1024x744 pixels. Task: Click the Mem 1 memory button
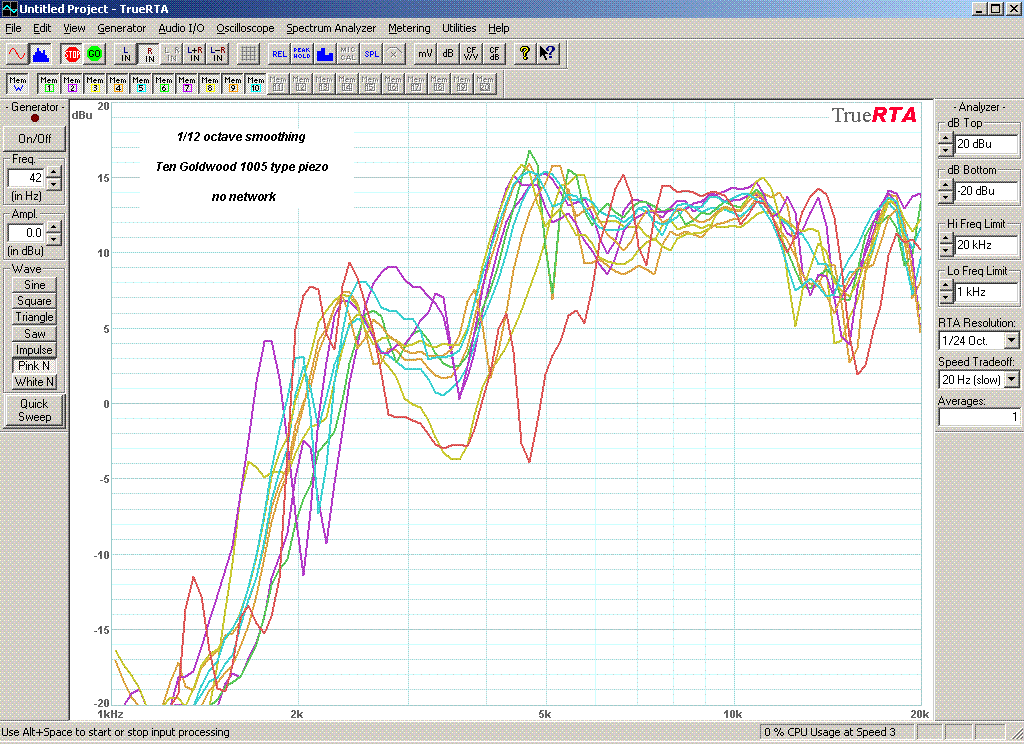pos(49,84)
